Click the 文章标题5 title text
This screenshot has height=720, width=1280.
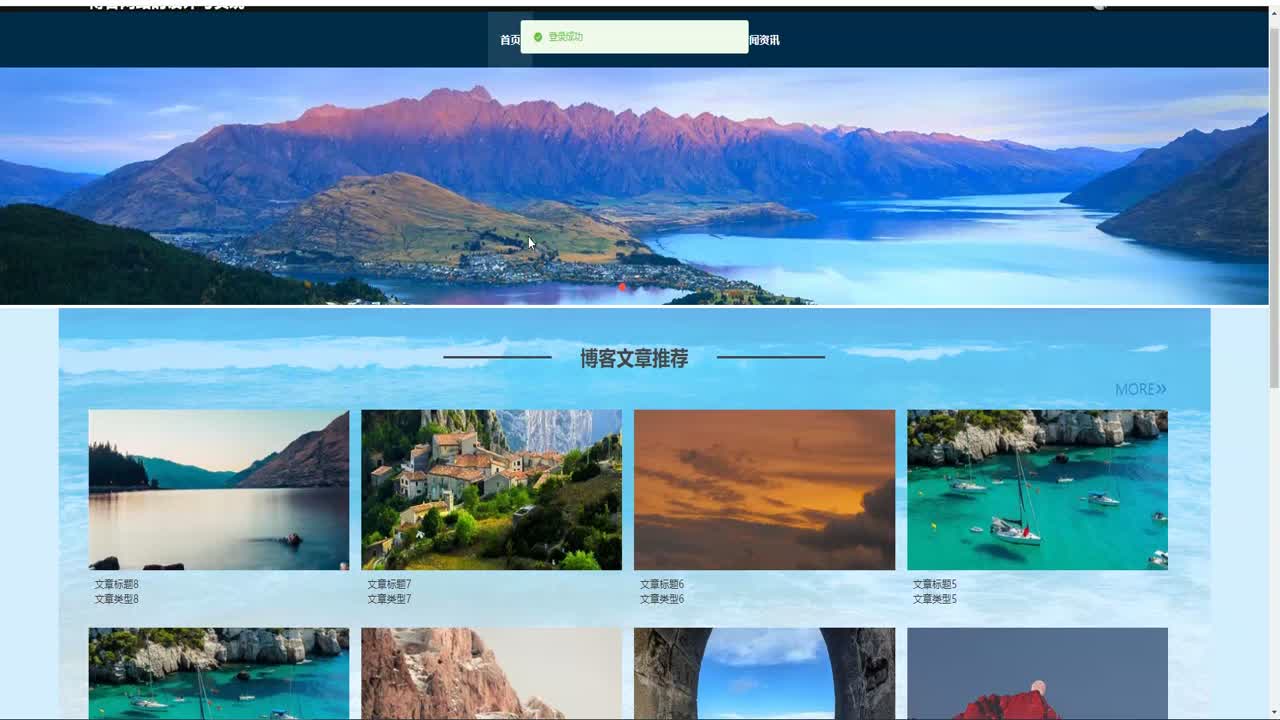(x=935, y=584)
